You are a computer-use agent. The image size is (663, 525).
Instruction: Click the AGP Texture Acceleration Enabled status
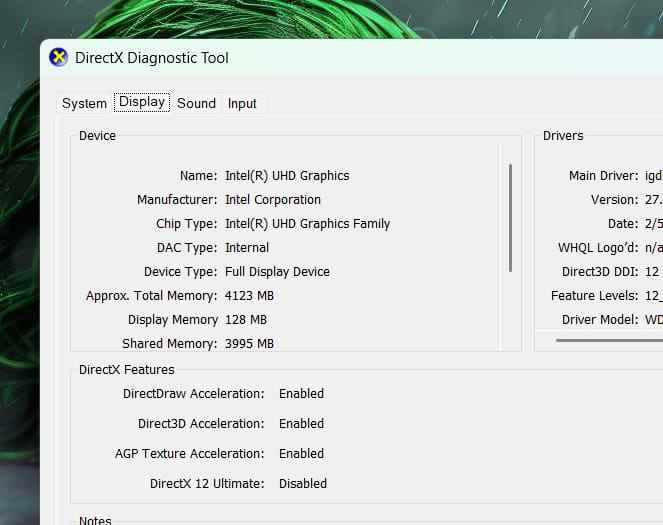coord(301,454)
